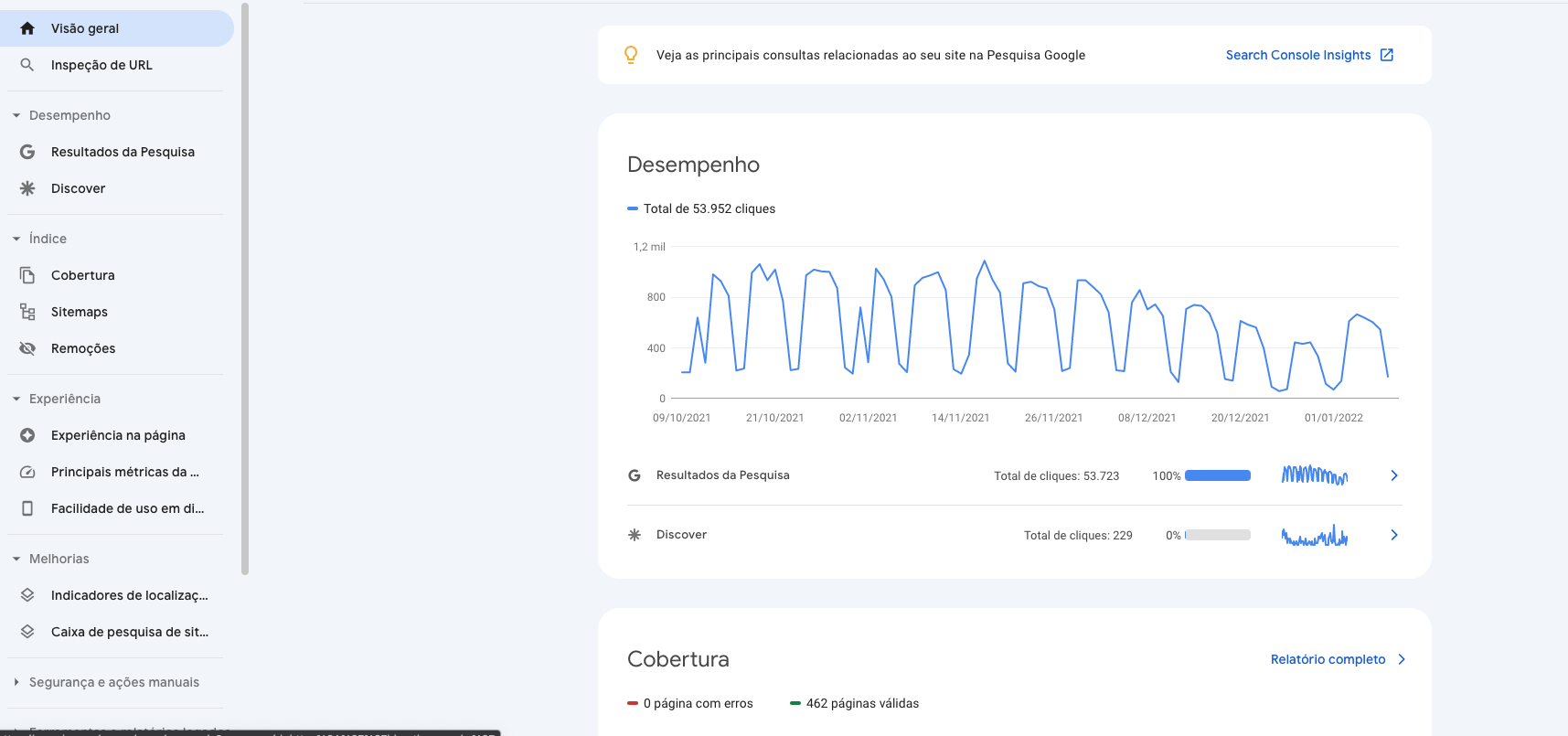Open Indicadores de localização item
Screen dimensions: 1568x736
117,595
